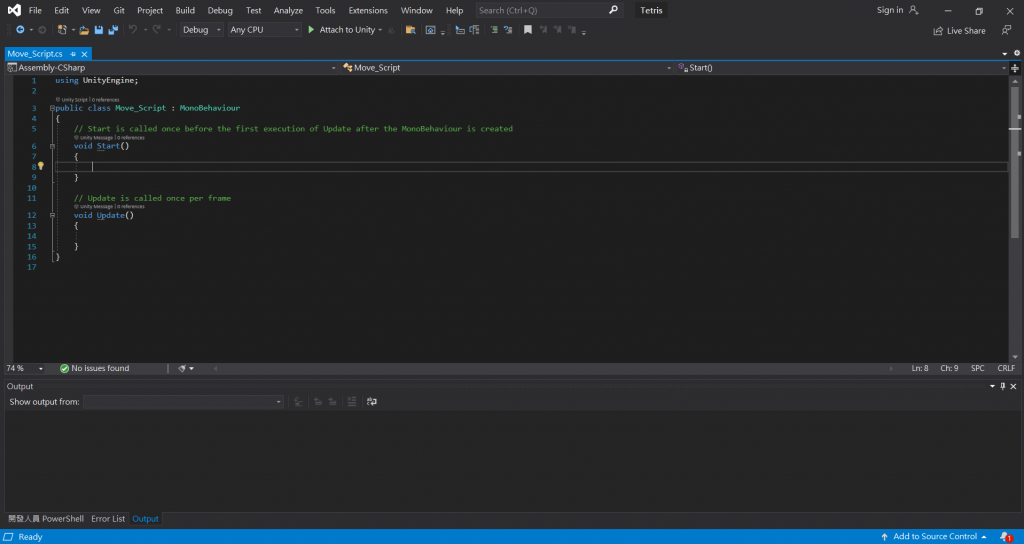Viewport: 1024px width, 544px height.
Task: Close the Move_Script.cs tab
Action: pyautogui.click(x=84, y=54)
